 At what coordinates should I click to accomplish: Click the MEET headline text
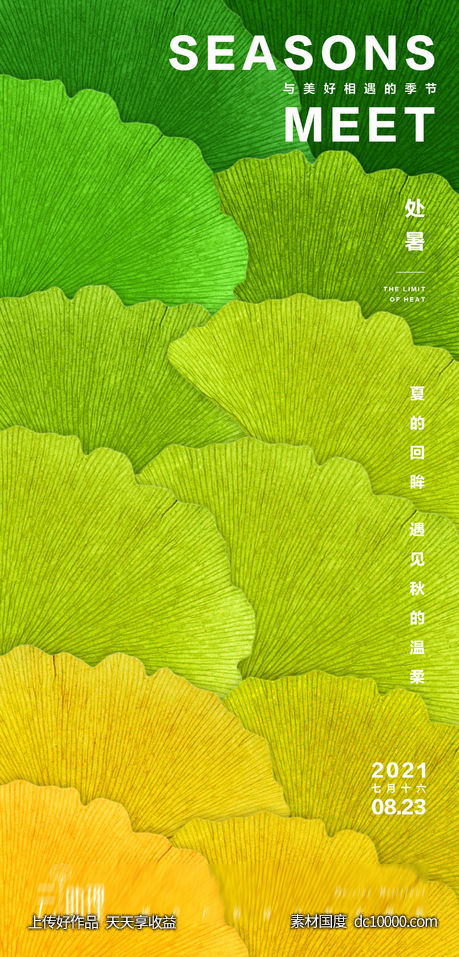pos(360,125)
